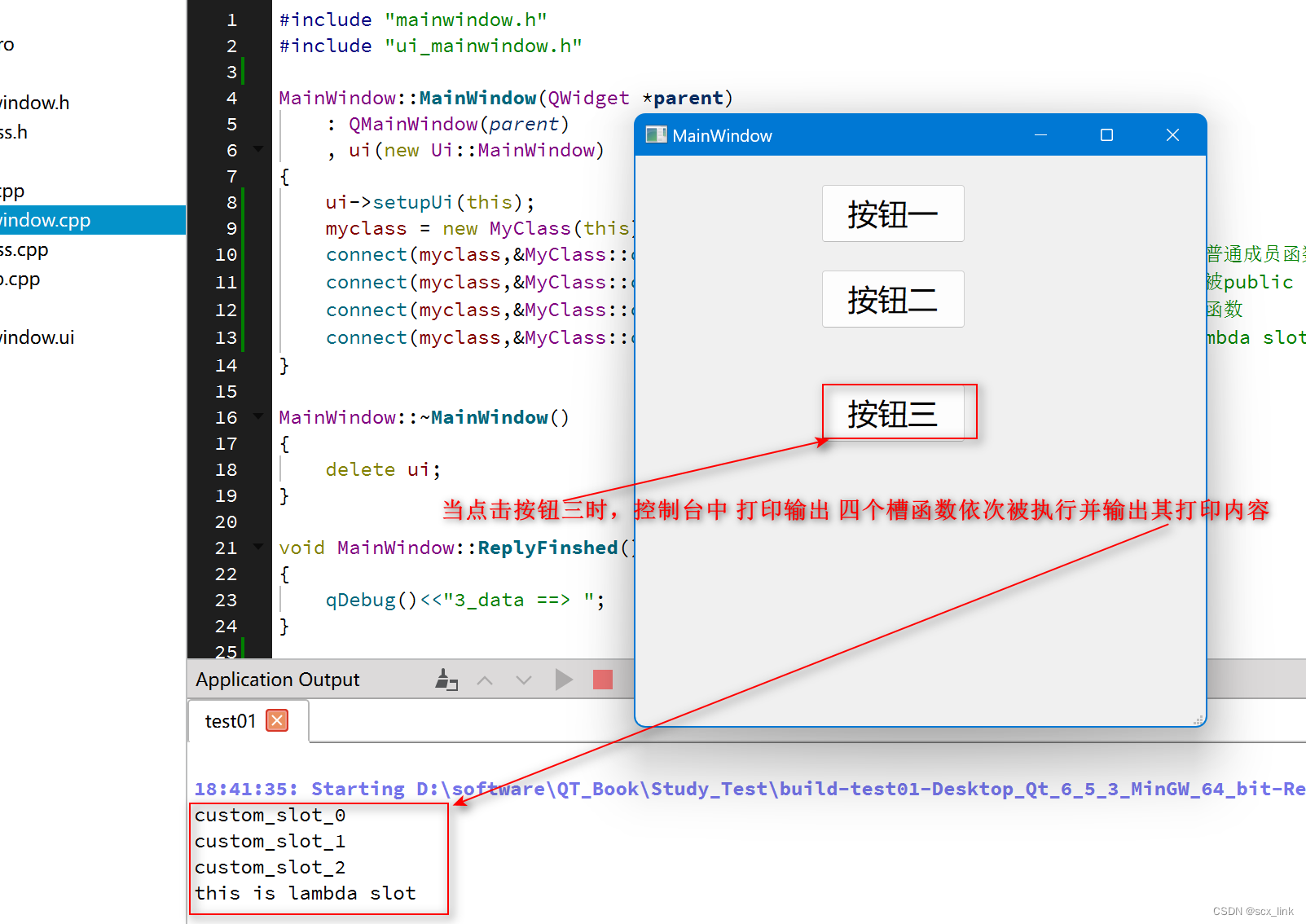Open the ss.cpp source file in tree

[24, 249]
